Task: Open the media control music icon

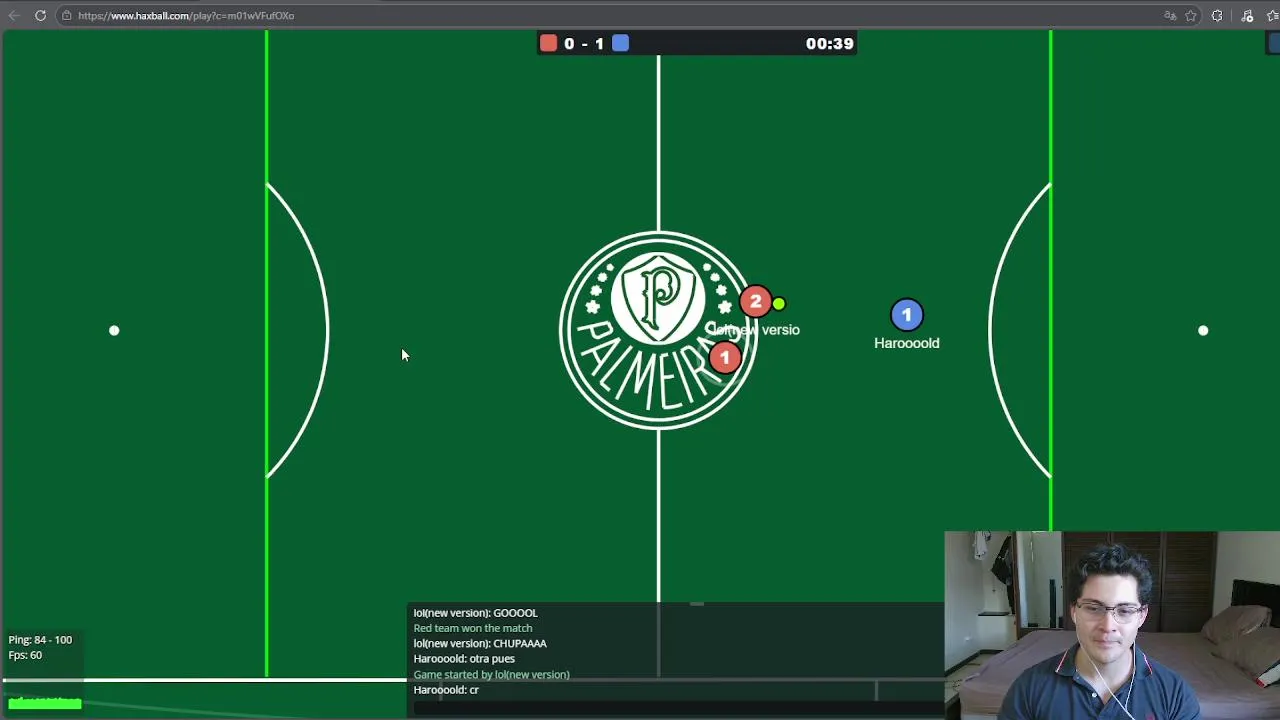Action: coord(1247,16)
